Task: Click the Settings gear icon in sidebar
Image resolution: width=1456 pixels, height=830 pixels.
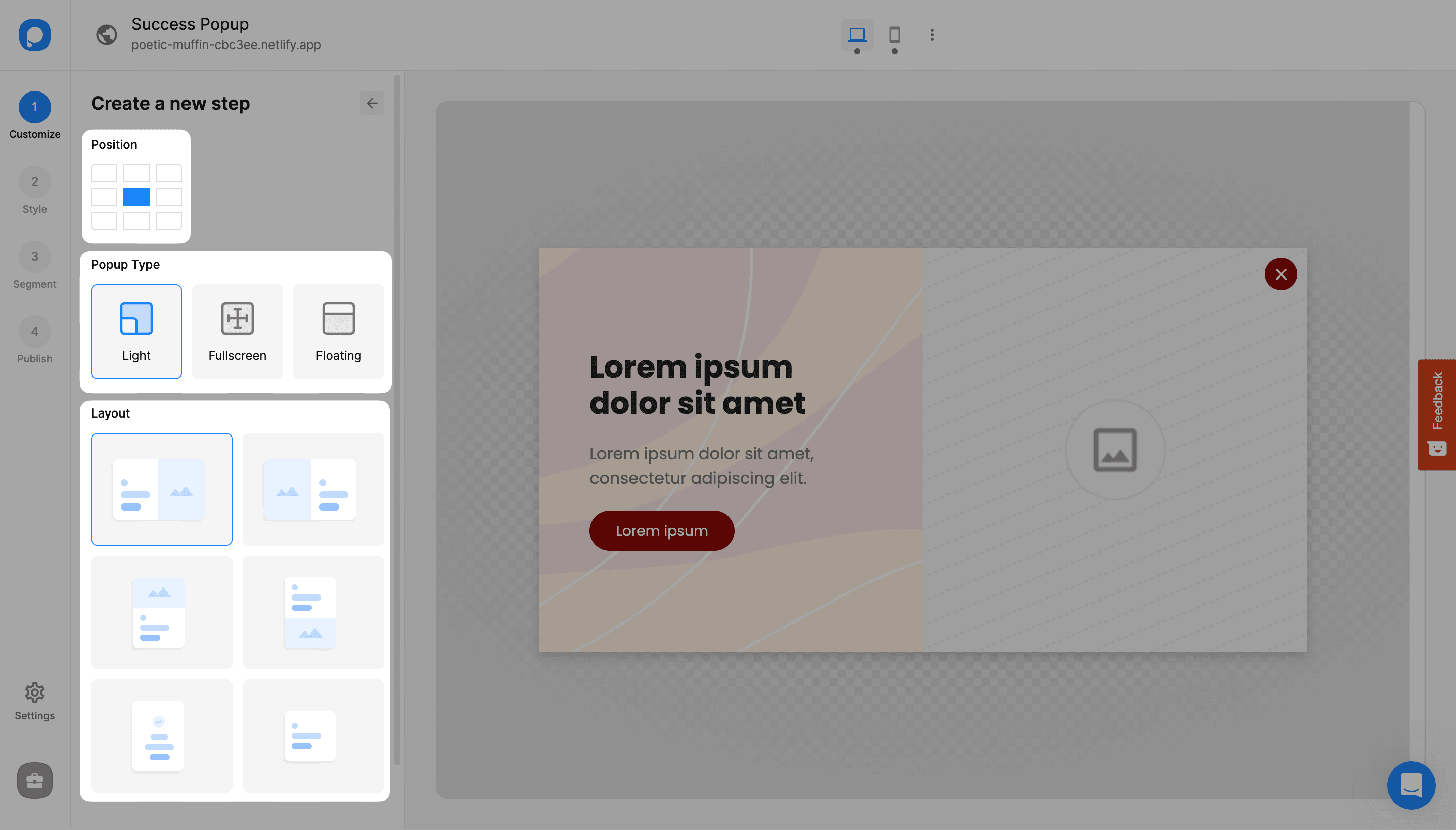Action: (x=34, y=692)
